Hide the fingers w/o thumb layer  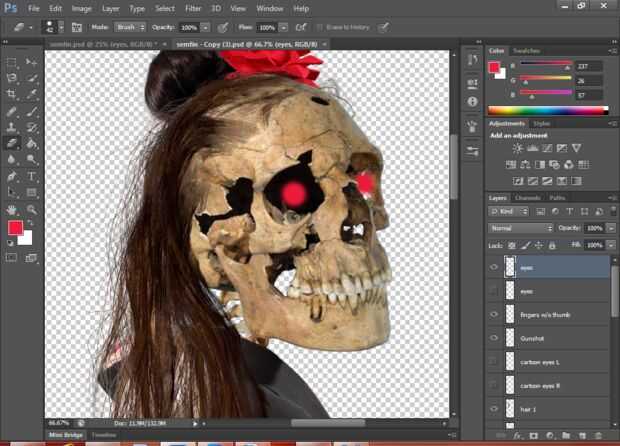click(494, 315)
